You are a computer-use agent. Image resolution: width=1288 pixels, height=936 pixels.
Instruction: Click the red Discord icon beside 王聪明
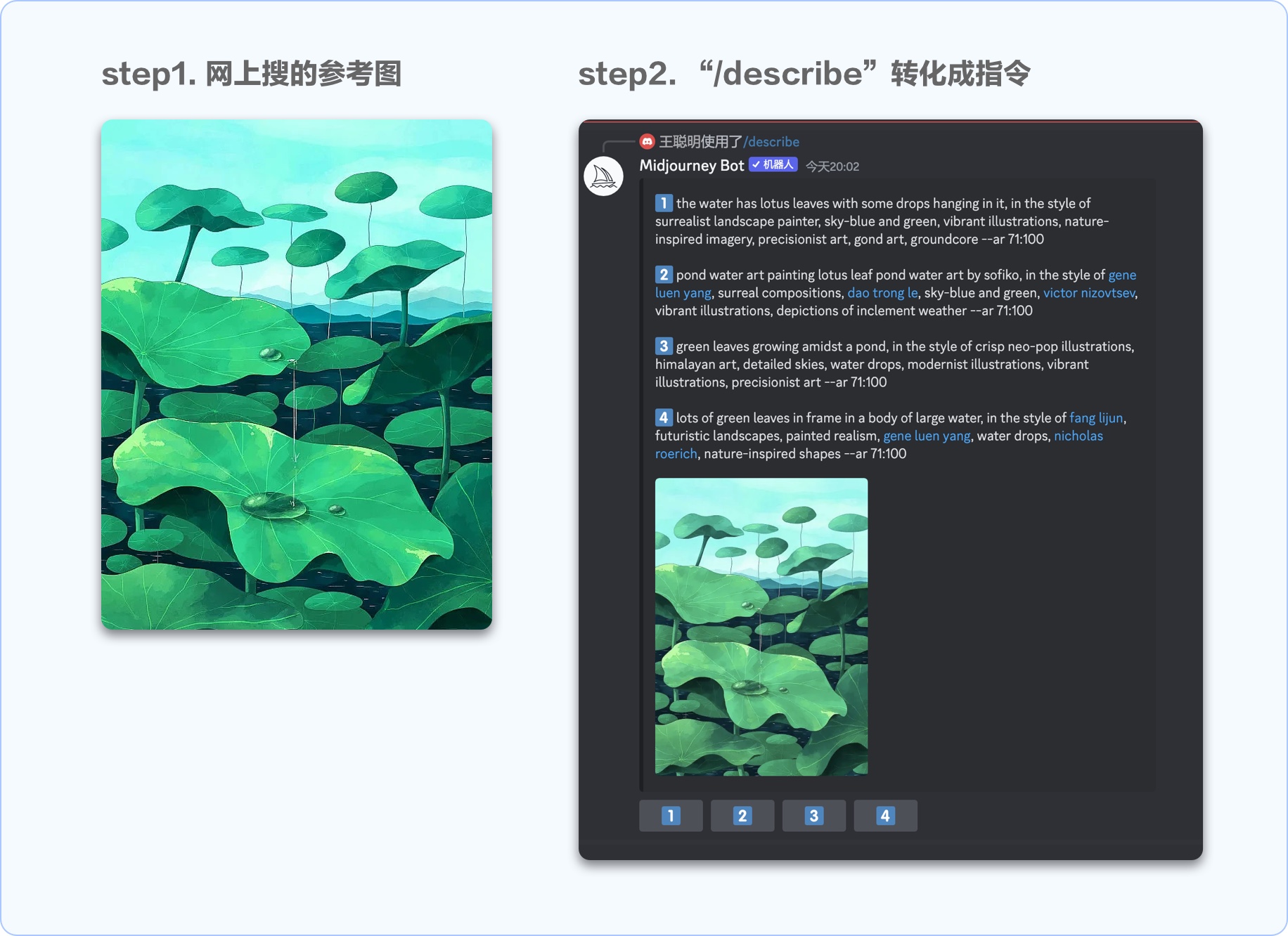(647, 142)
